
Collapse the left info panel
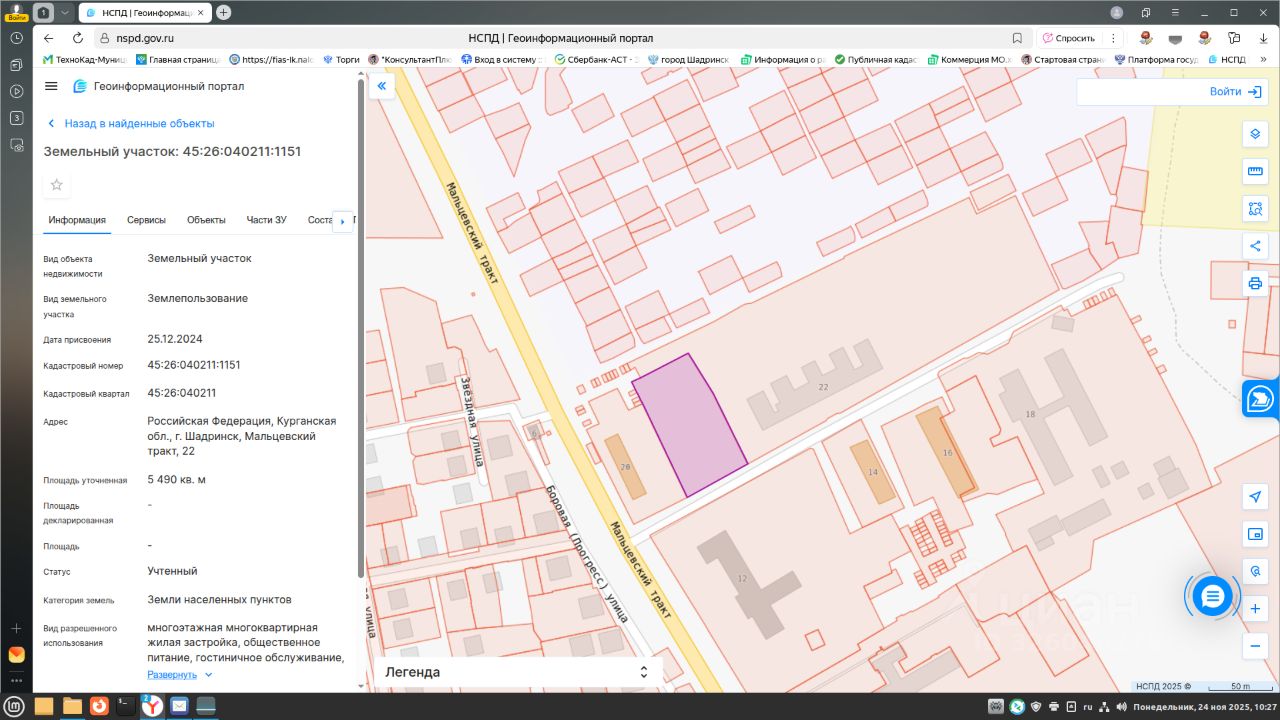[381, 87]
